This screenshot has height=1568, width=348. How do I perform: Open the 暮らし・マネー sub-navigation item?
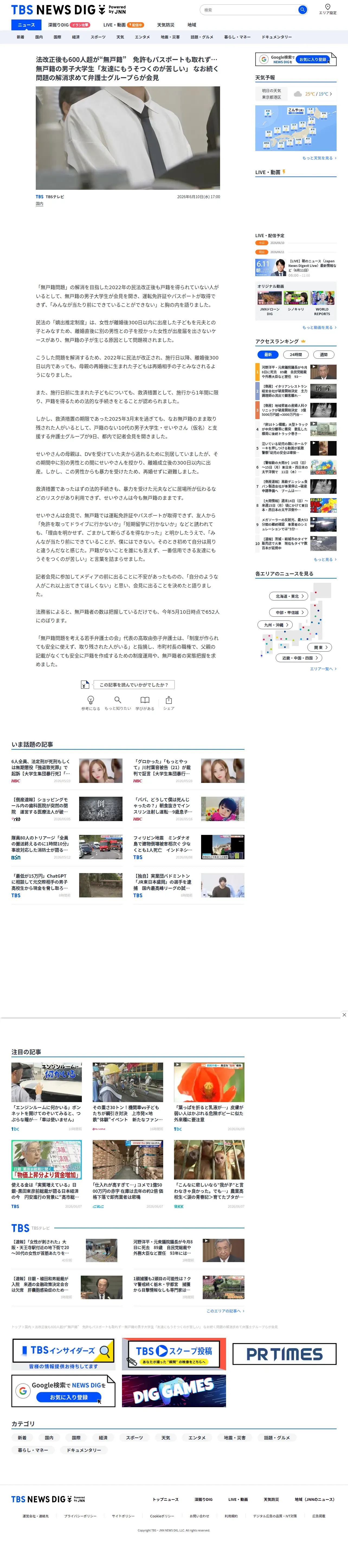click(x=237, y=37)
